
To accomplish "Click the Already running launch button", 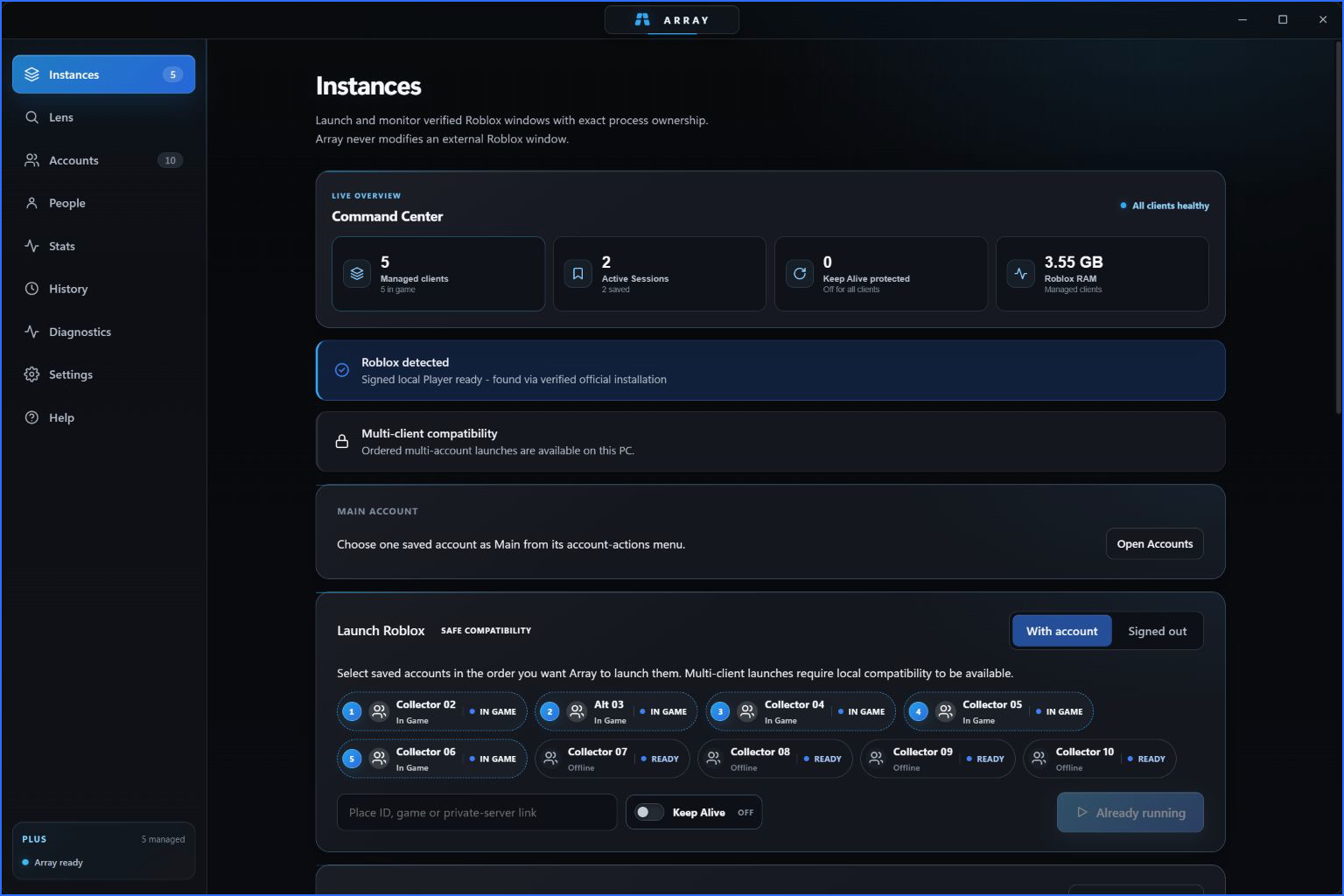I will pyautogui.click(x=1130, y=812).
